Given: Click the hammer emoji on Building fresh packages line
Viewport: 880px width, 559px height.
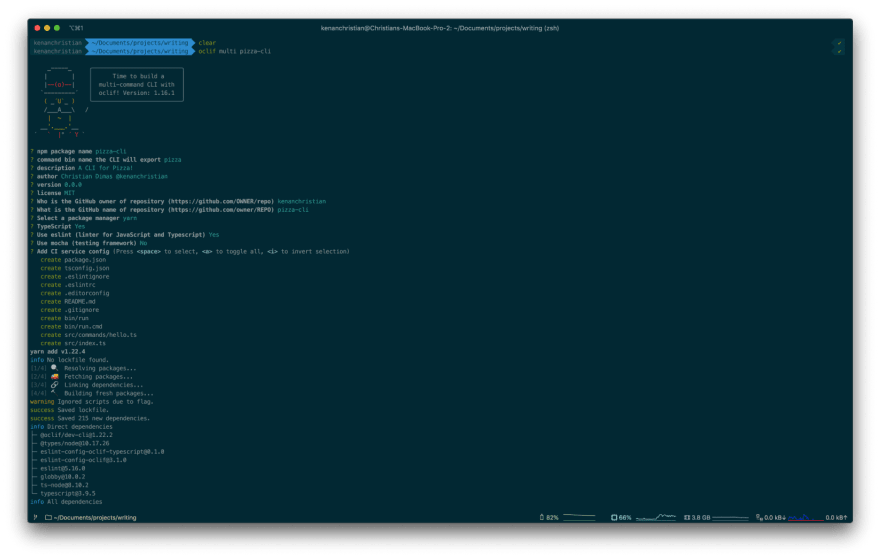Looking at the screenshot, I should pyautogui.click(x=54, y=393).
